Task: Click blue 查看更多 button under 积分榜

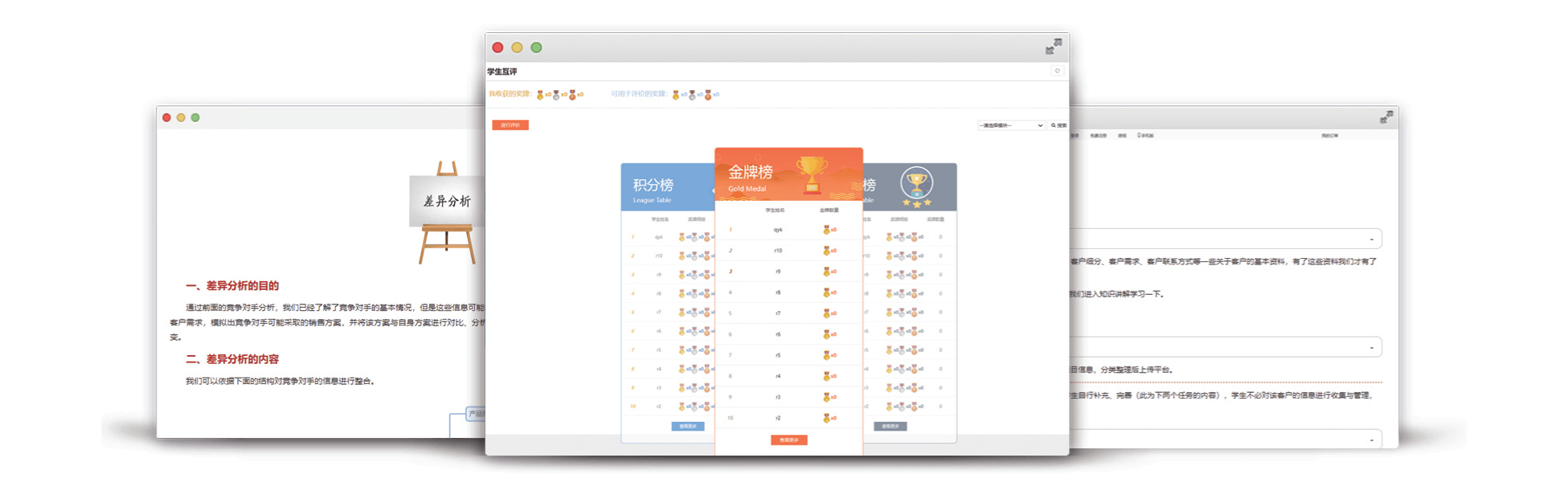Action: click(x=687, y=427)
